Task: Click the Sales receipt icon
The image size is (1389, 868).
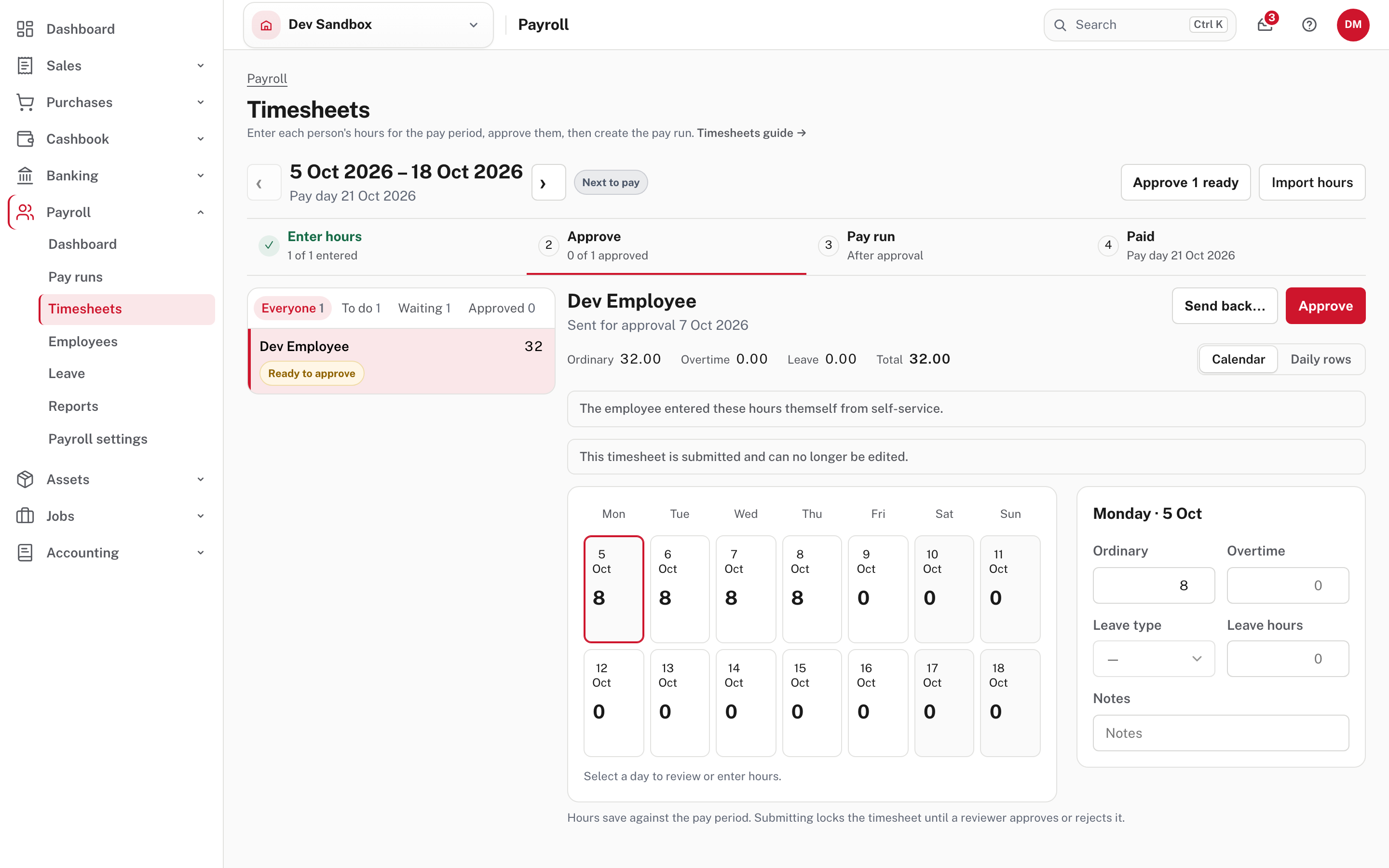Action: pyautogui.click(x=25, y=66)
